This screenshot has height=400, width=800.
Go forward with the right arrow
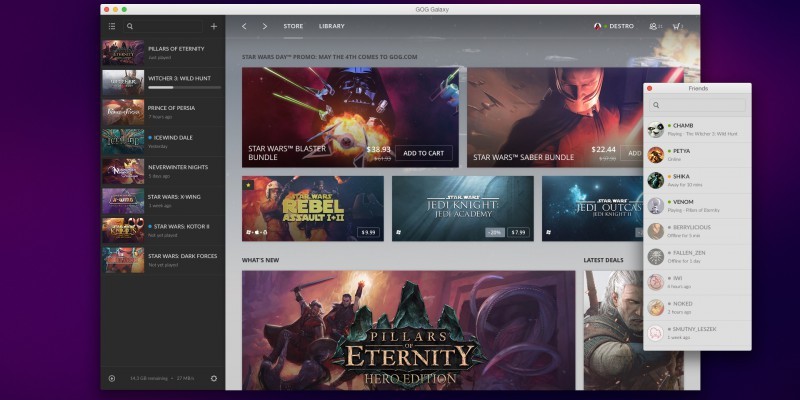click(264, 26)
